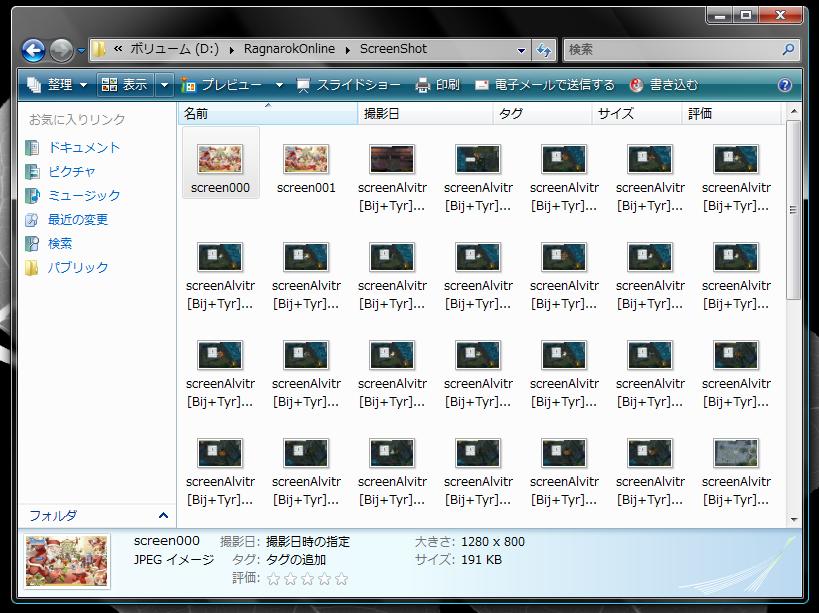The height and width of the screenshot is (613, 819).
Task: Click the 最近の変更 icon in the sidebar
Action: click(32, 220)
